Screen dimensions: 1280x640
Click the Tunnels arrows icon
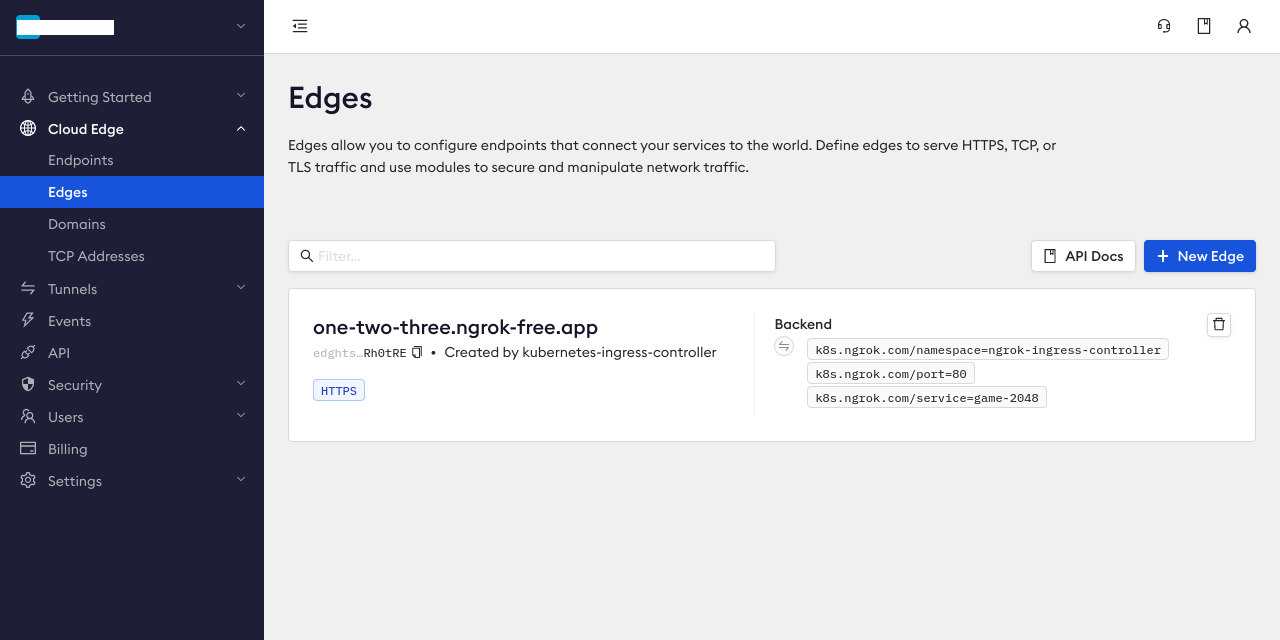[x=28, y=289]
